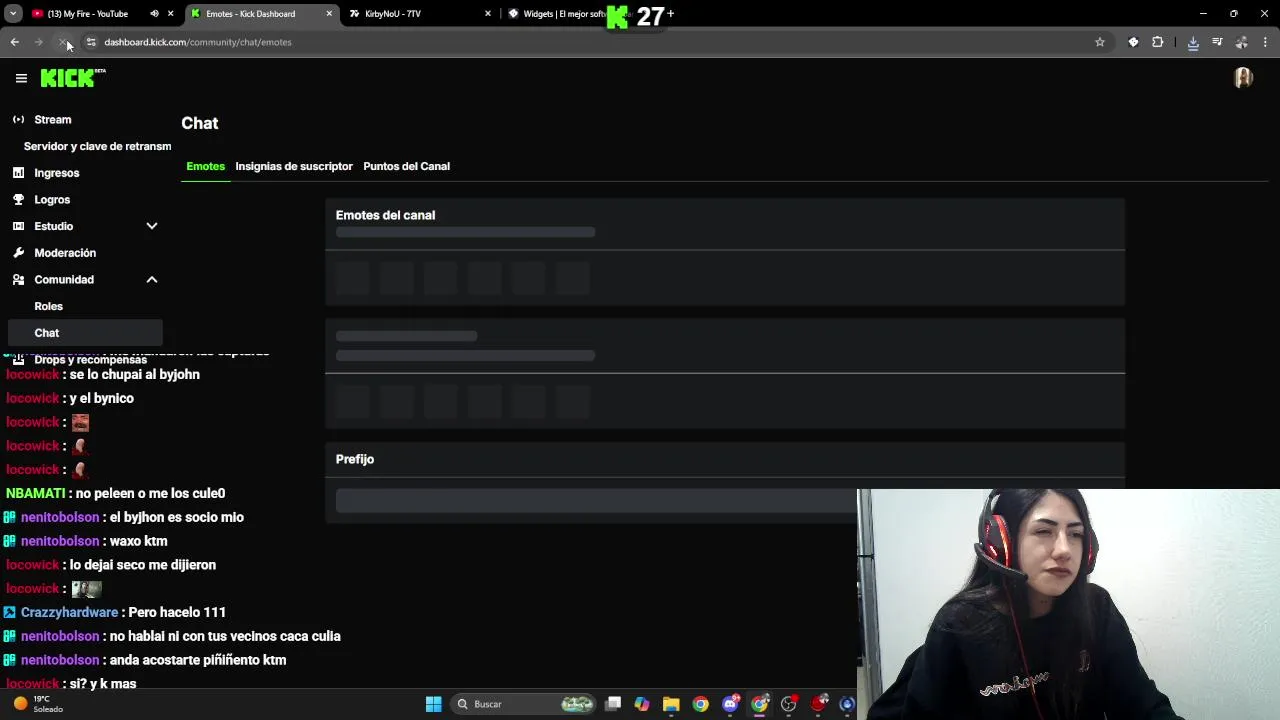Open the pinned tag-shaped extension

[1133, 42]
